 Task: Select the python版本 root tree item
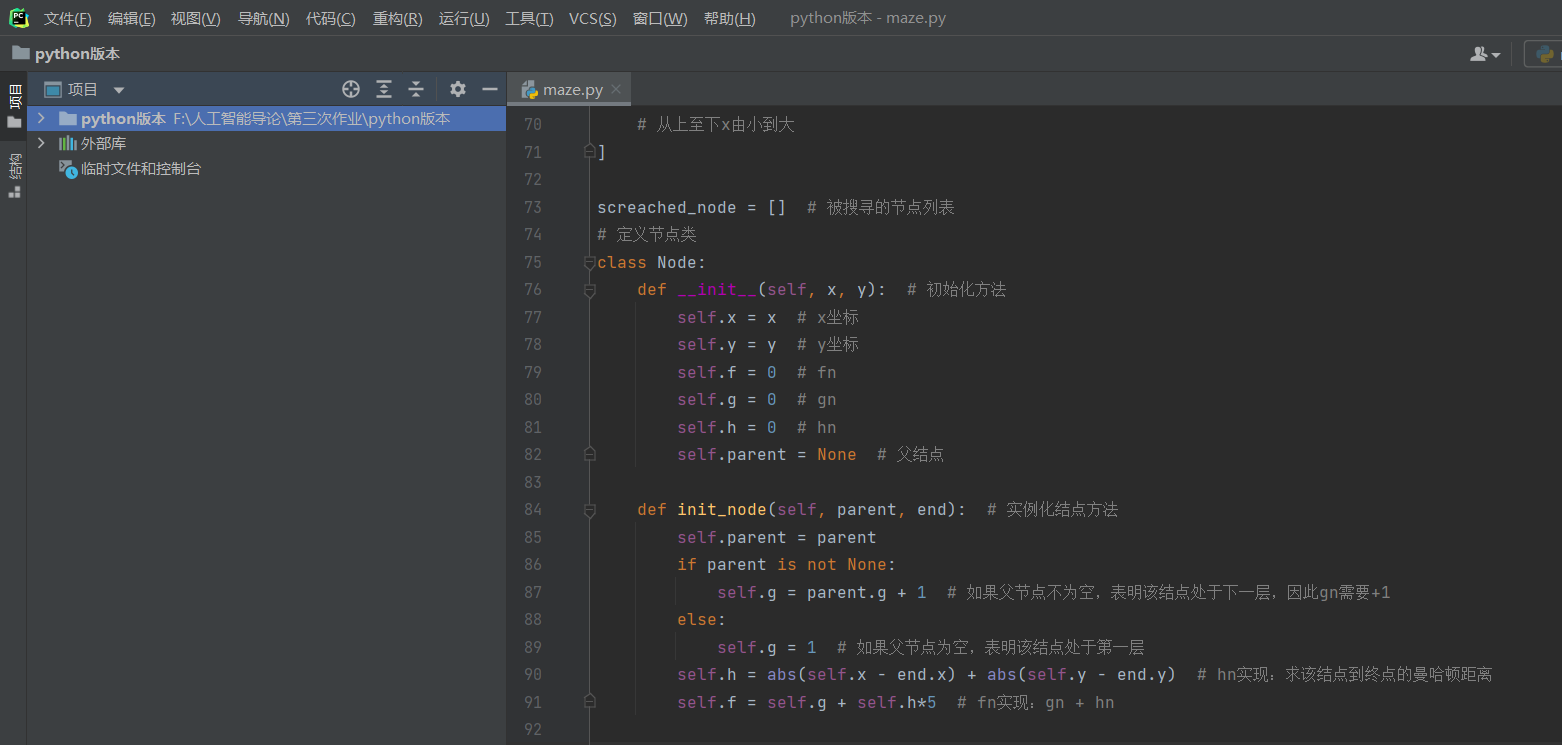pos(266,118)
